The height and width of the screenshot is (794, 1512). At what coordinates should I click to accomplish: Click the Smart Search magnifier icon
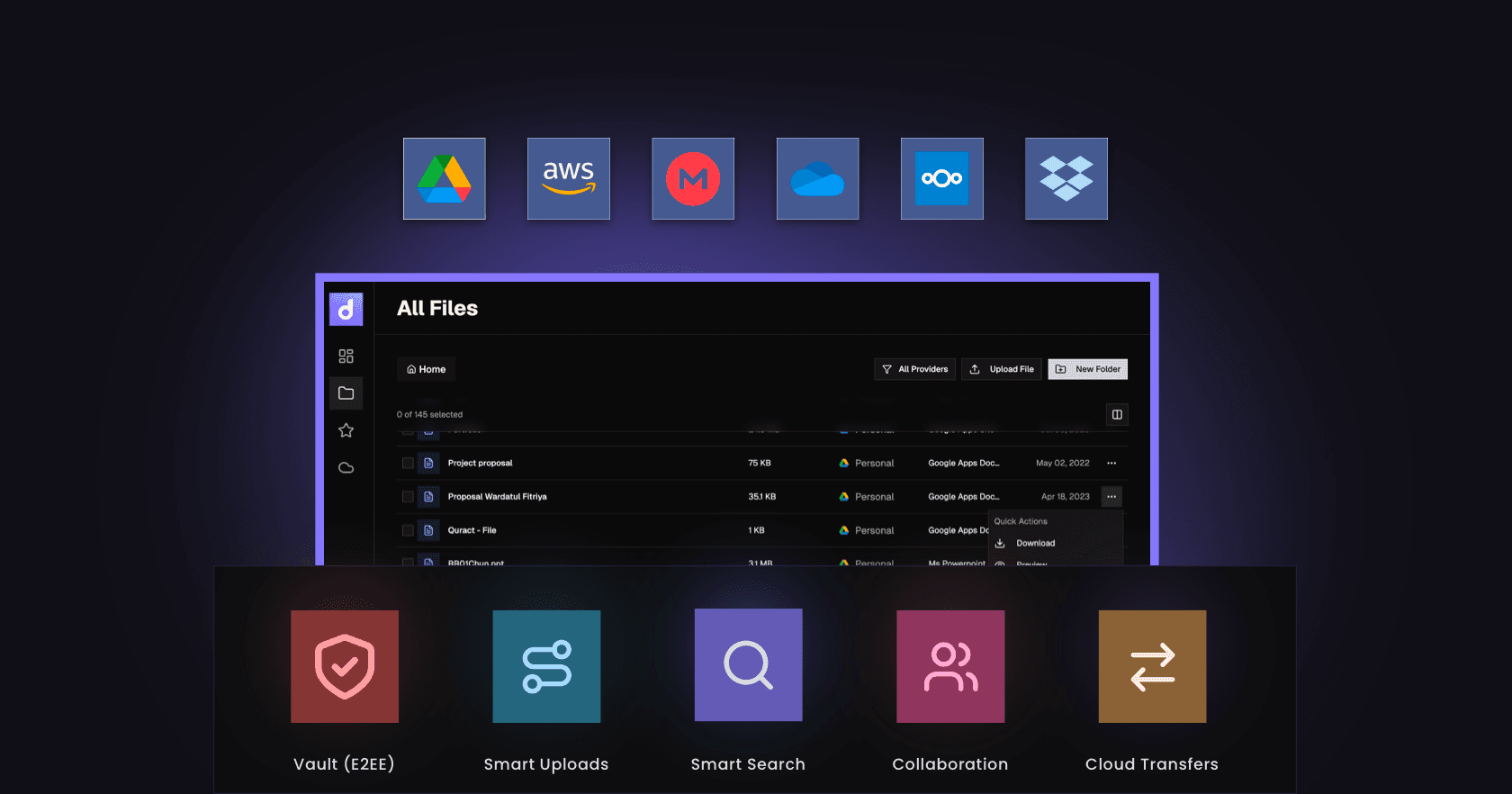[749, 664]
